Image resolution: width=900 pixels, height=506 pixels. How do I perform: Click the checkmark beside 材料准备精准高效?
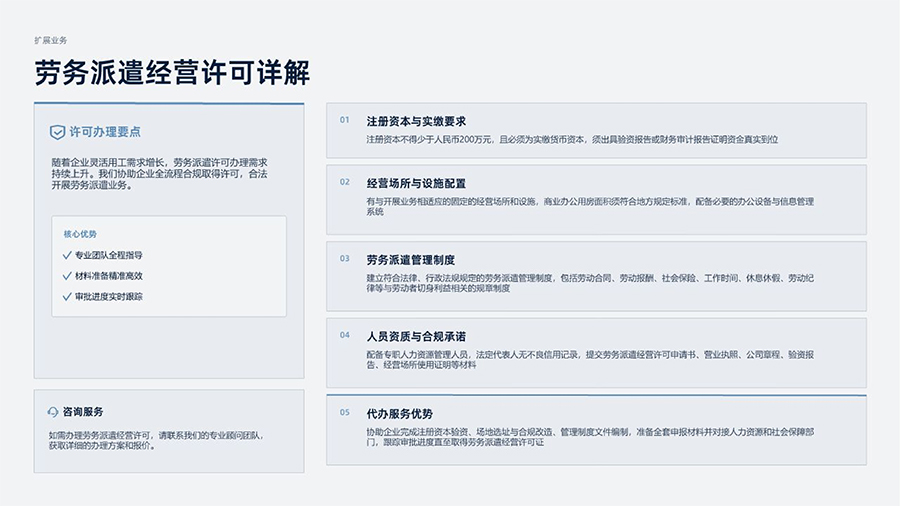click(67, 276)
